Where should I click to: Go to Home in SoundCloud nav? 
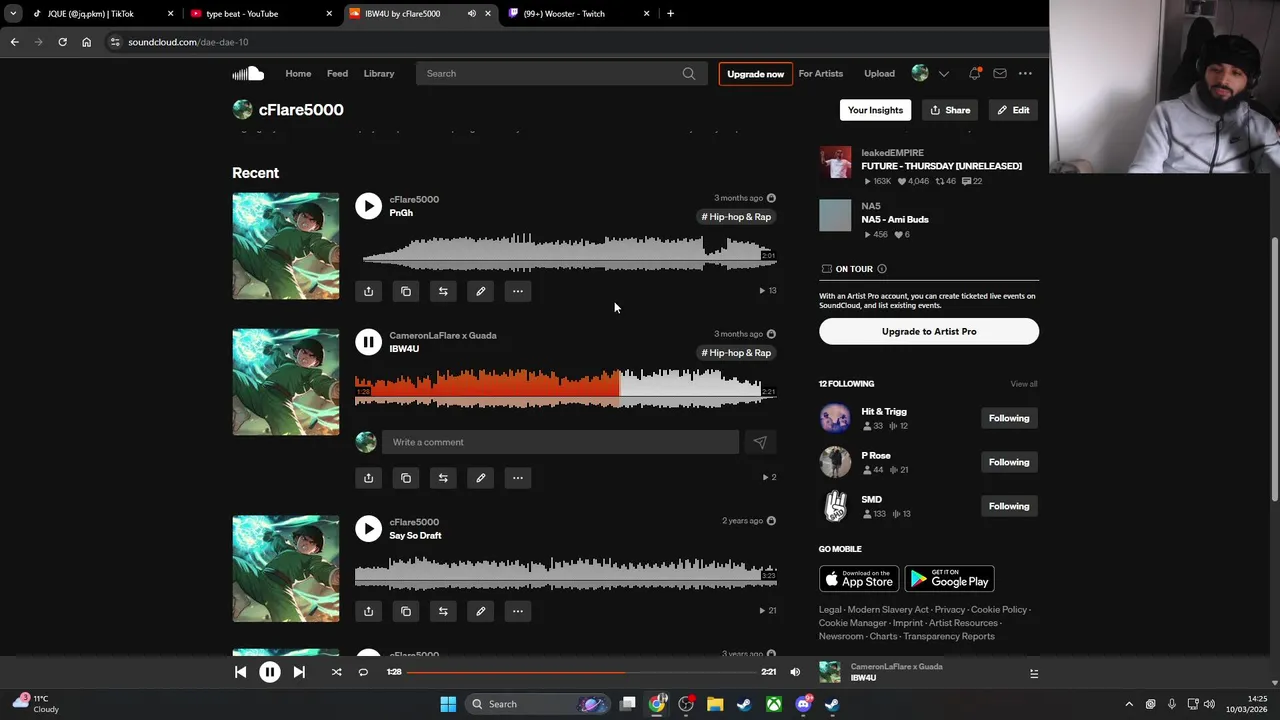coord(298,73)
